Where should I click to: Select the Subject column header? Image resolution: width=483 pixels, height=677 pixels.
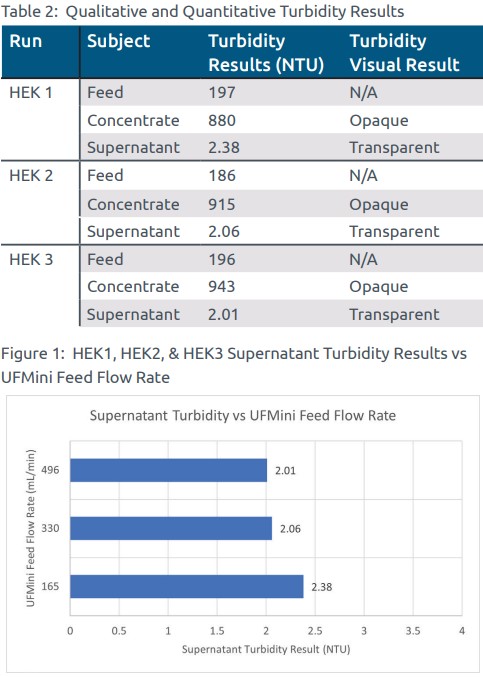click(x=118, y=41)
